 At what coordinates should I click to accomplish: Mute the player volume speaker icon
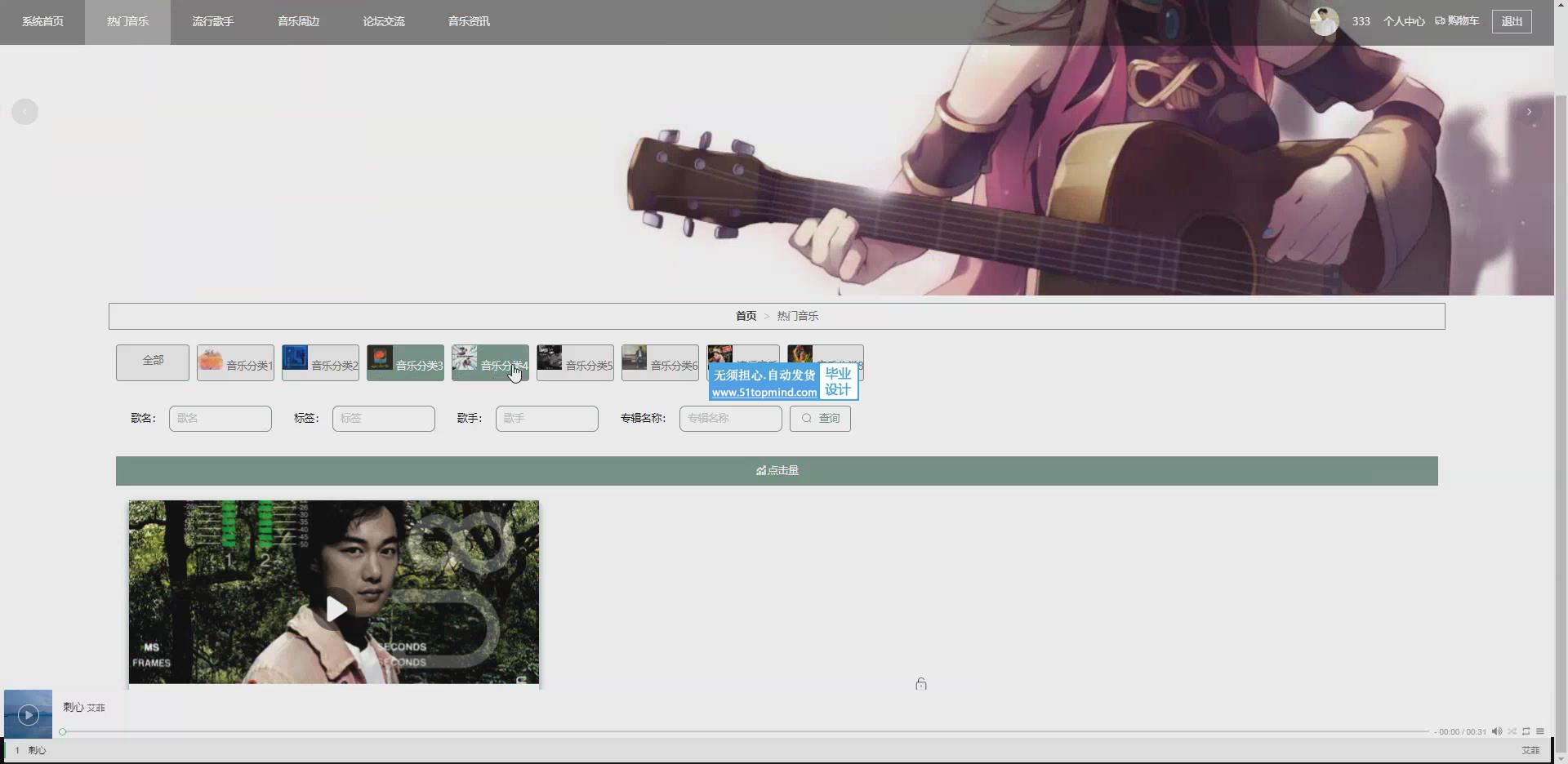coord(1497,731)
